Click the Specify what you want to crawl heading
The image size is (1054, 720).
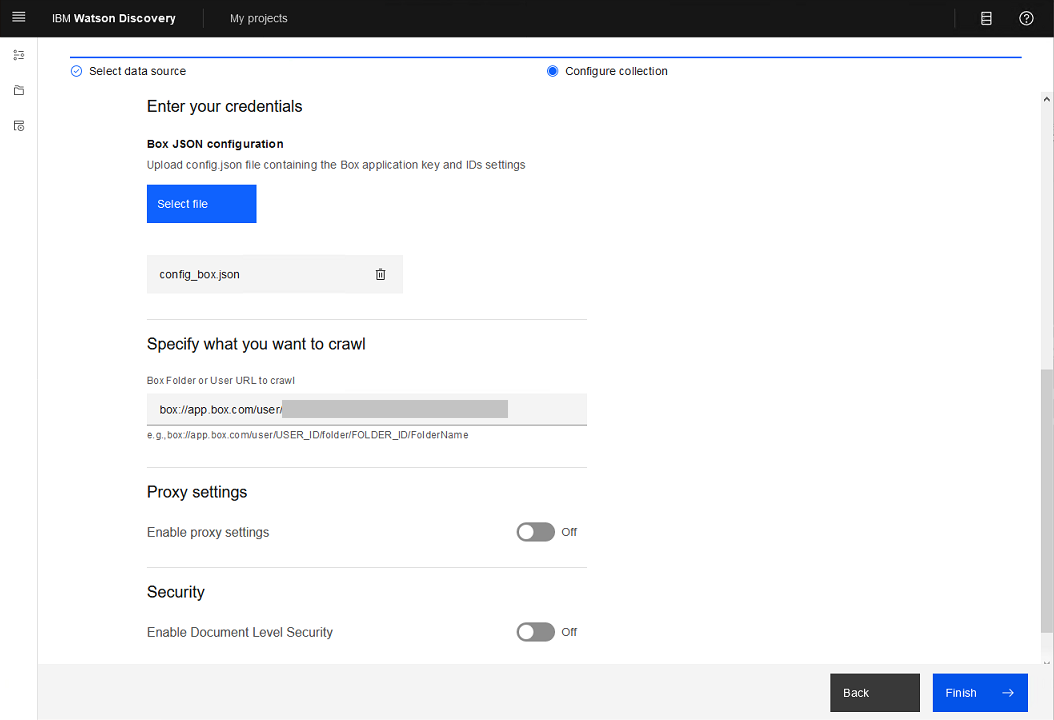click(x=256, y=344)
